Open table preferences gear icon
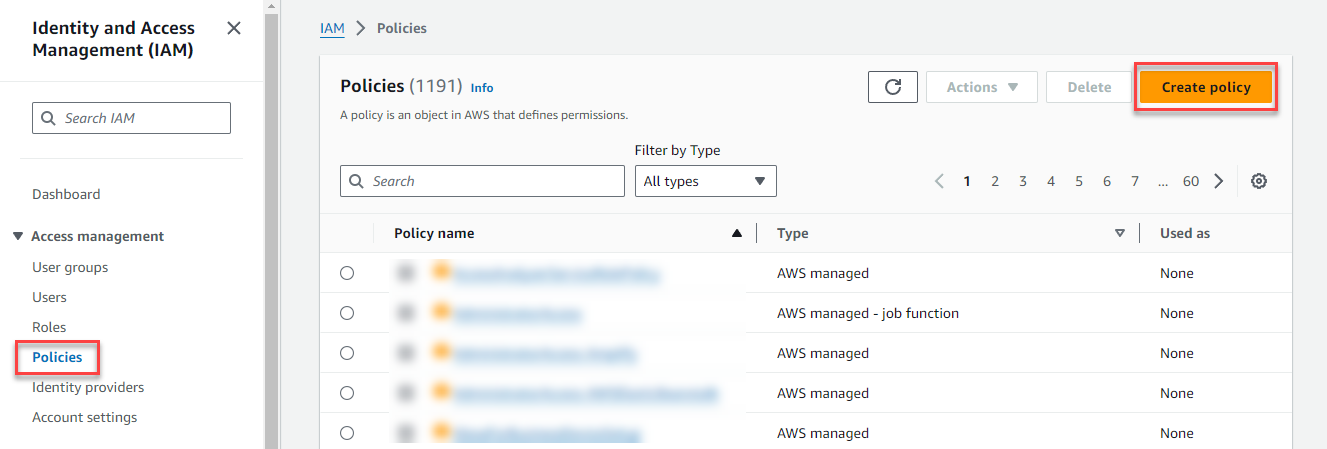1327x449 pixels. 1259,181
